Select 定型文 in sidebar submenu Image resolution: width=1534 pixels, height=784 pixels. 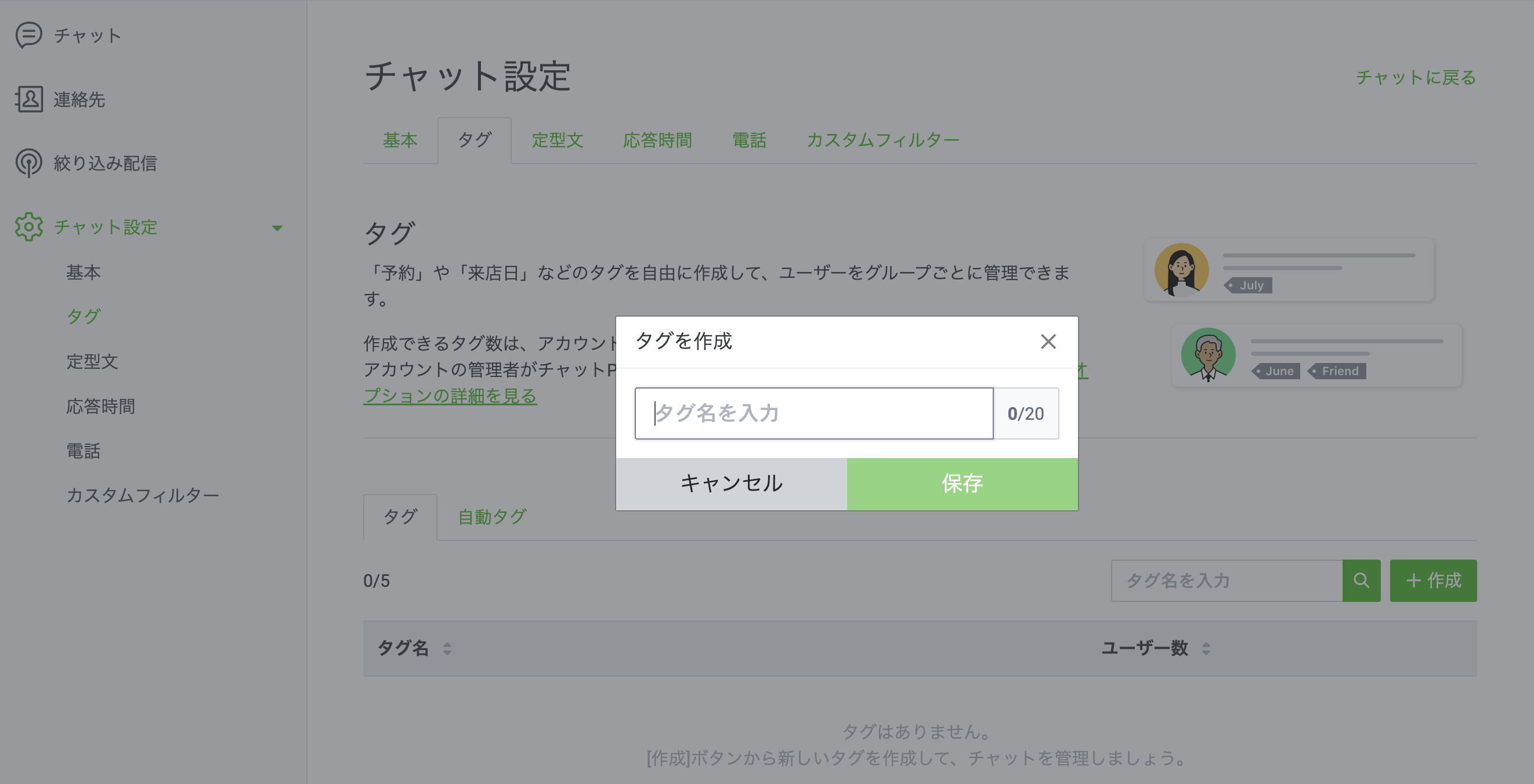tap(92, 361)
